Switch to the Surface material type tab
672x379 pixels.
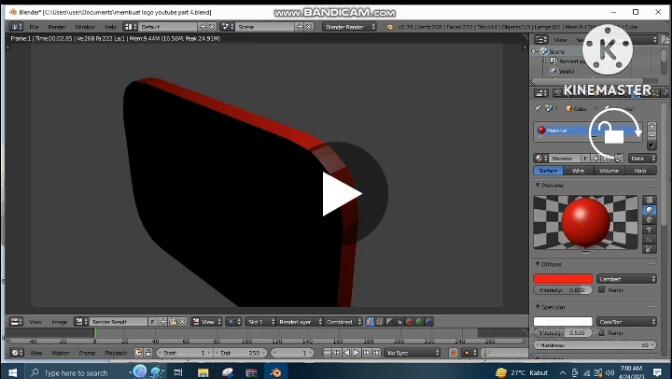[x=548, y=171]
